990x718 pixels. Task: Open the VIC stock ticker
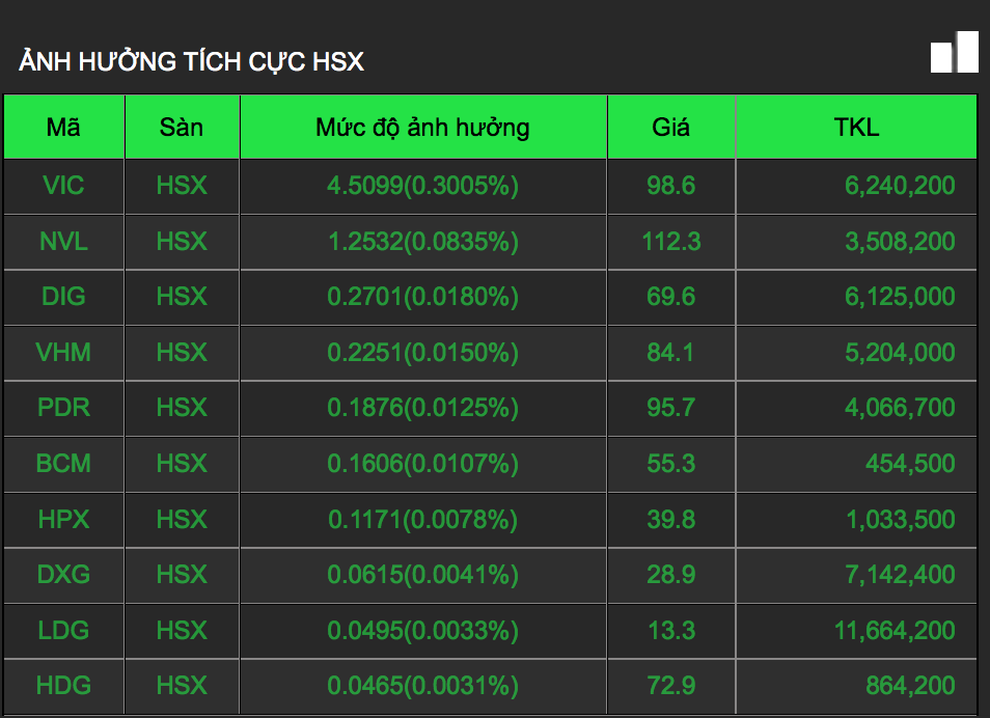pyautogui.click(x=64, y=185)
